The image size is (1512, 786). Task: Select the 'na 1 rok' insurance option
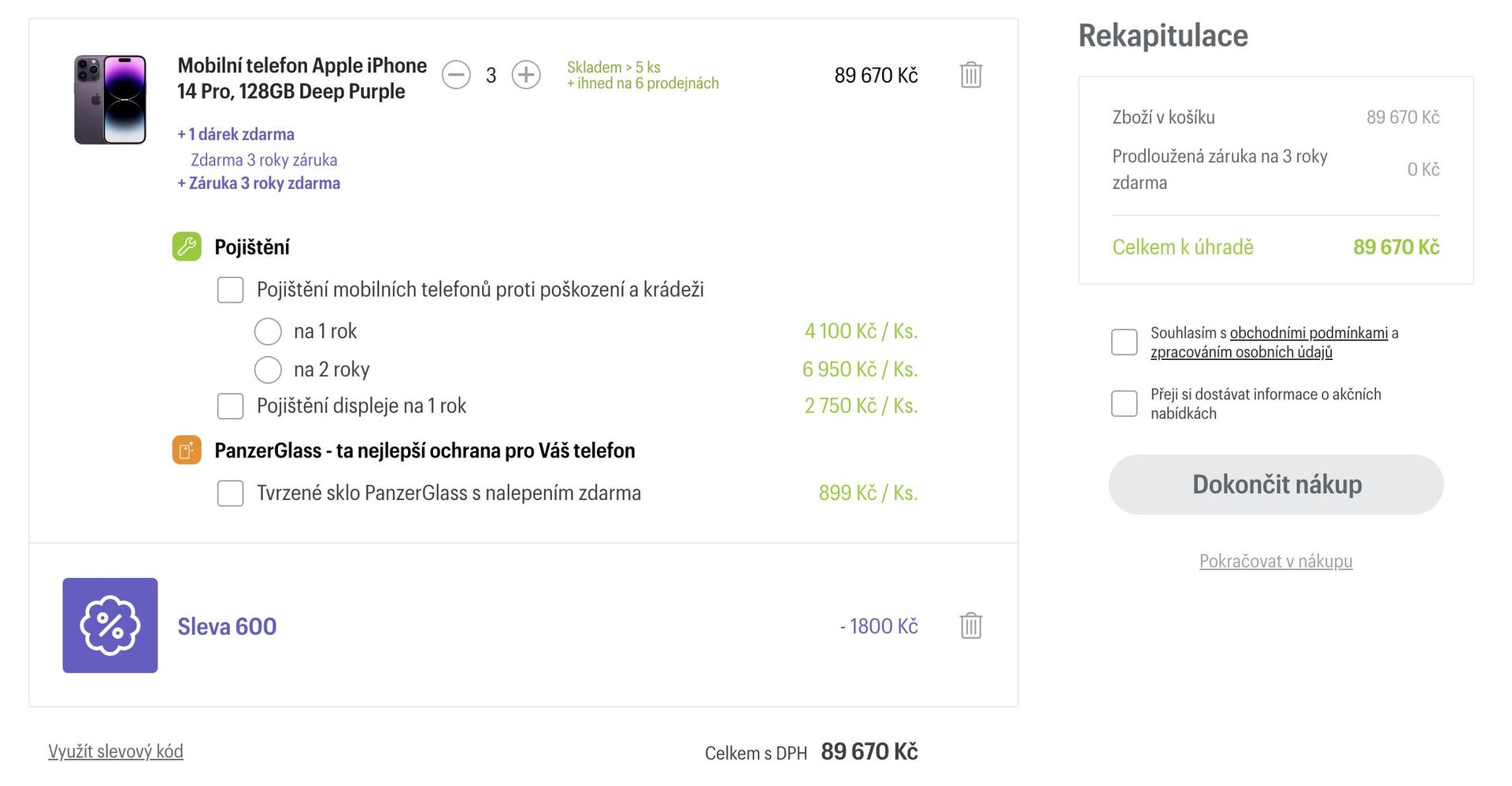point(268,331)
